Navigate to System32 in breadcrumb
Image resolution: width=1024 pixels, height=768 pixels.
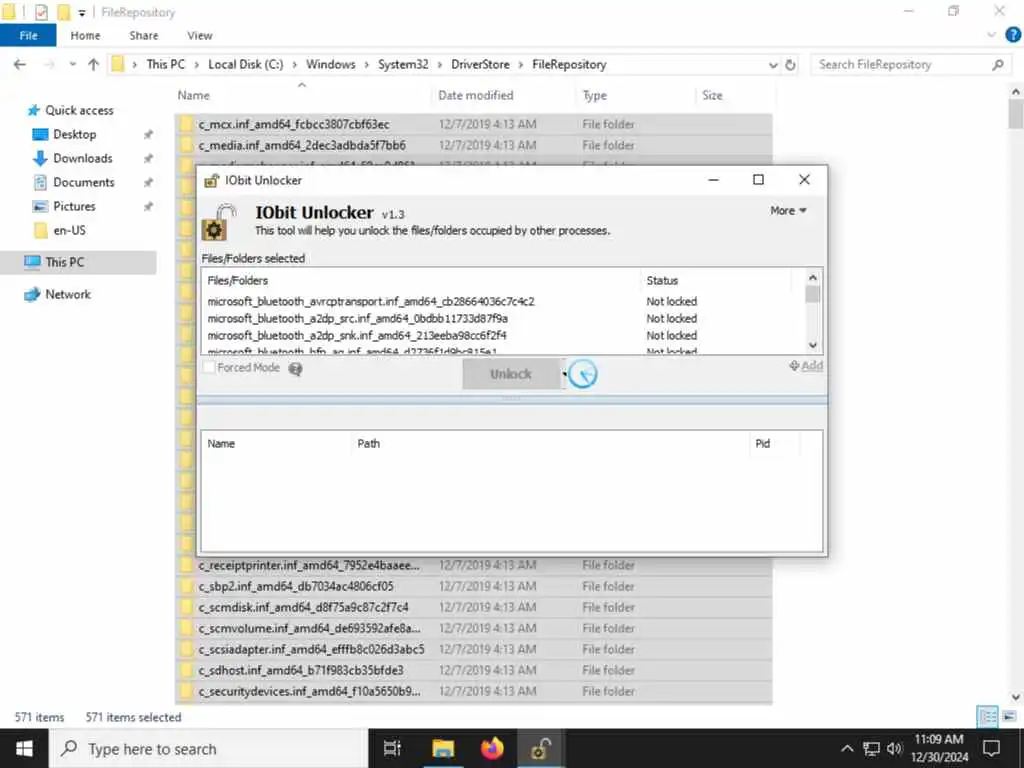[x=403, y=64]
